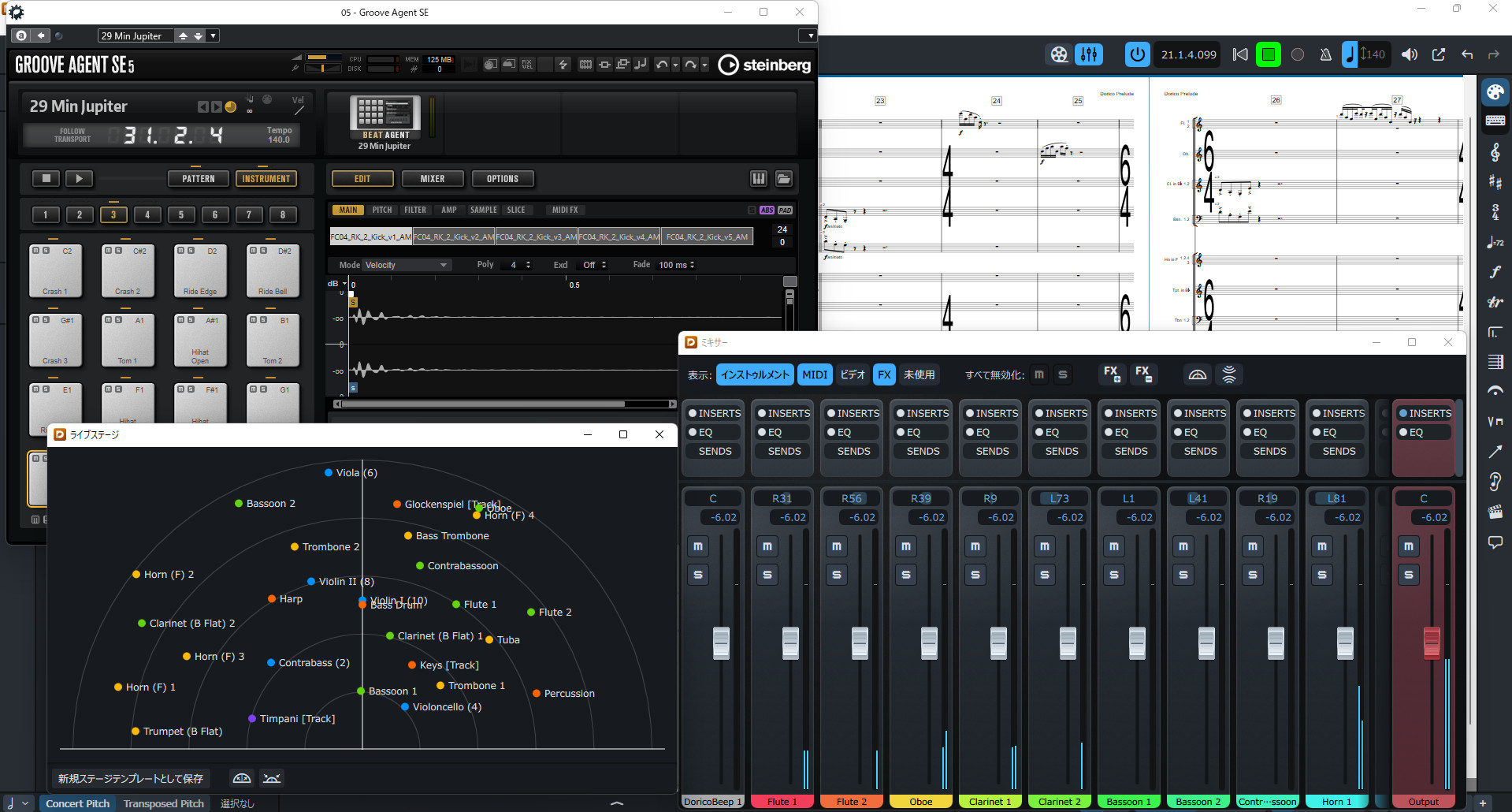Open the comments speech bubble panel

(1495, 542)
